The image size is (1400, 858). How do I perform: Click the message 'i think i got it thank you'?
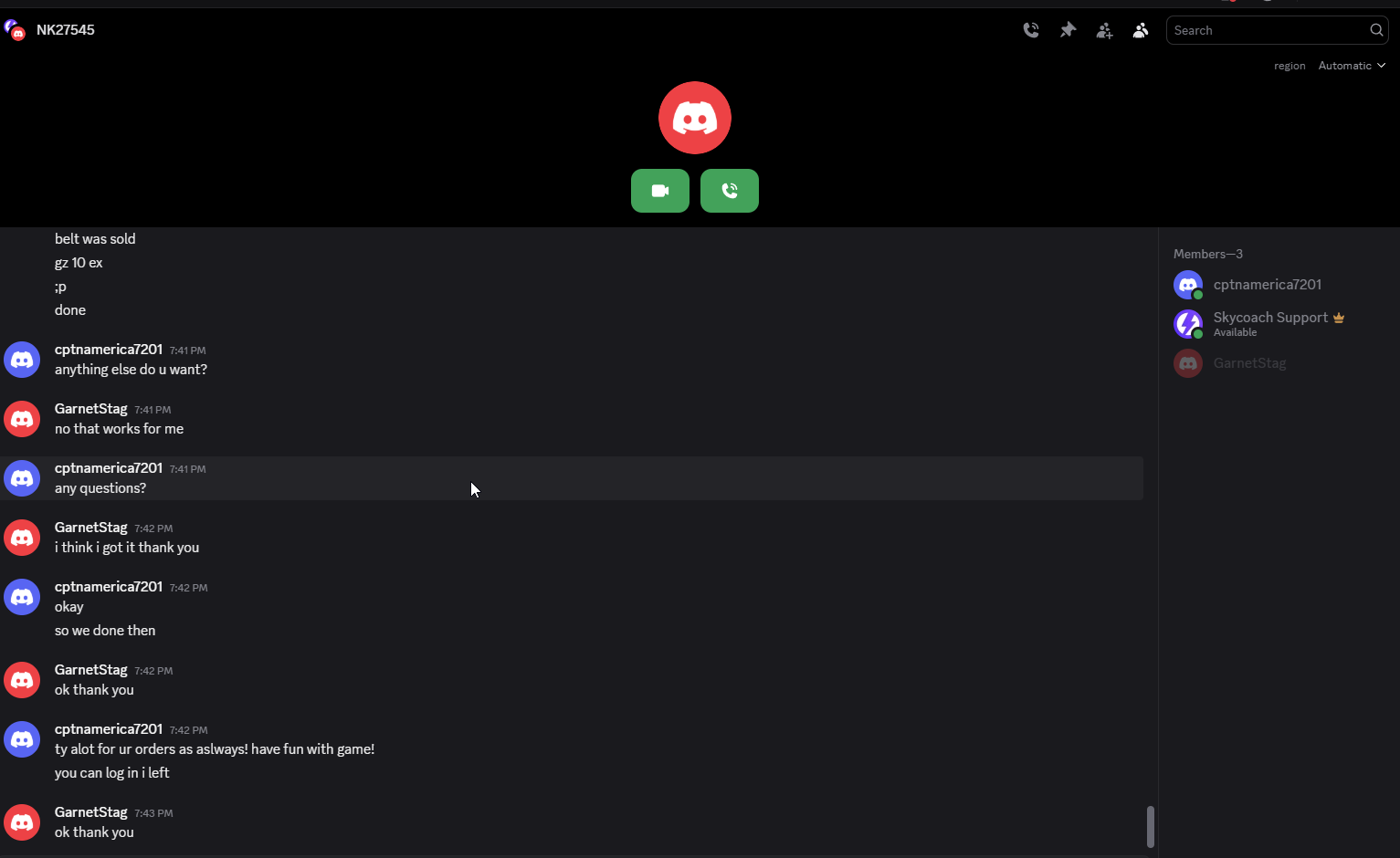tap(127, 548)
